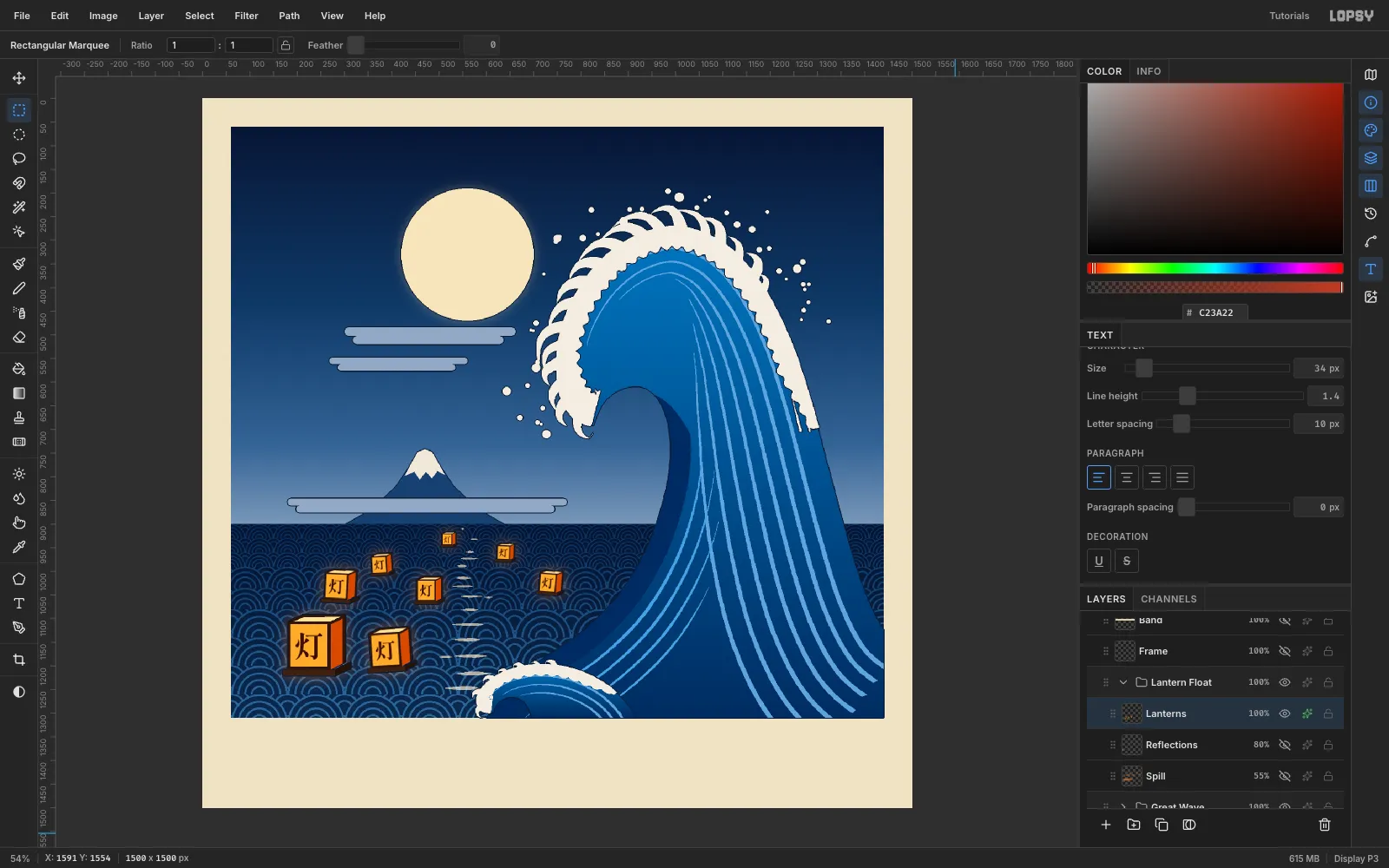Open the Path menu
This screenshot has height=868, width=1389.
pos(289,16)
